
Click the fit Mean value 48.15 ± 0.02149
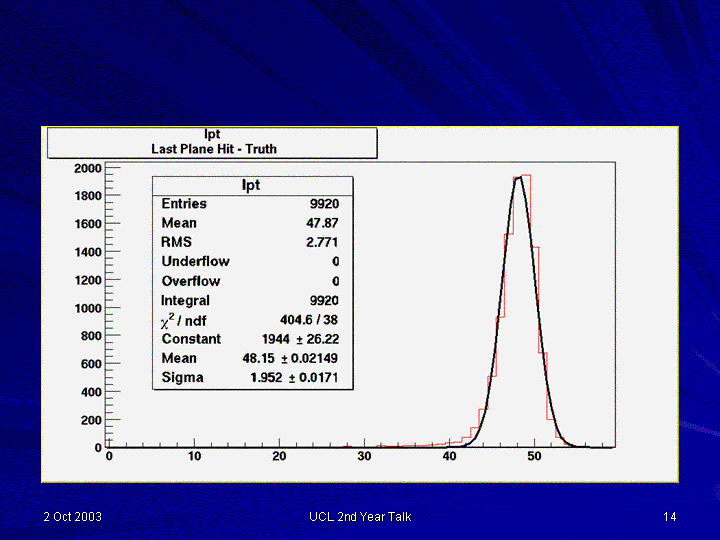(290, 358)
